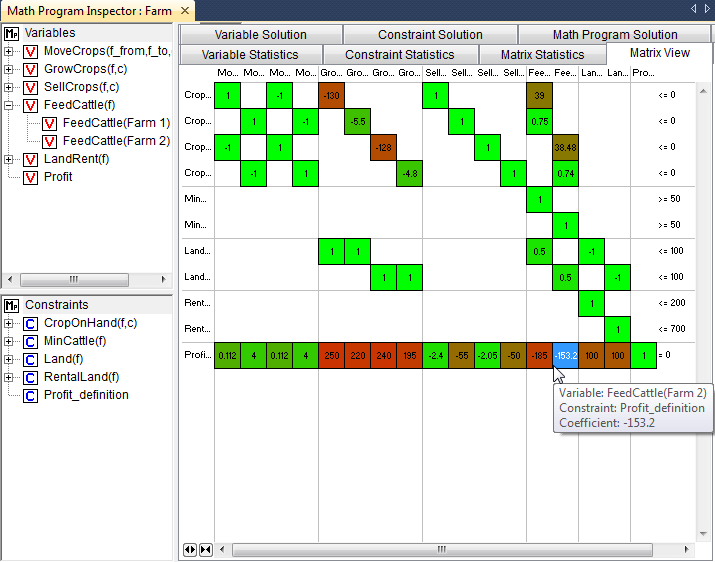Click the Profit_definition constraint C icon
The width and height of the screenshot is (715, 562).
30,395
